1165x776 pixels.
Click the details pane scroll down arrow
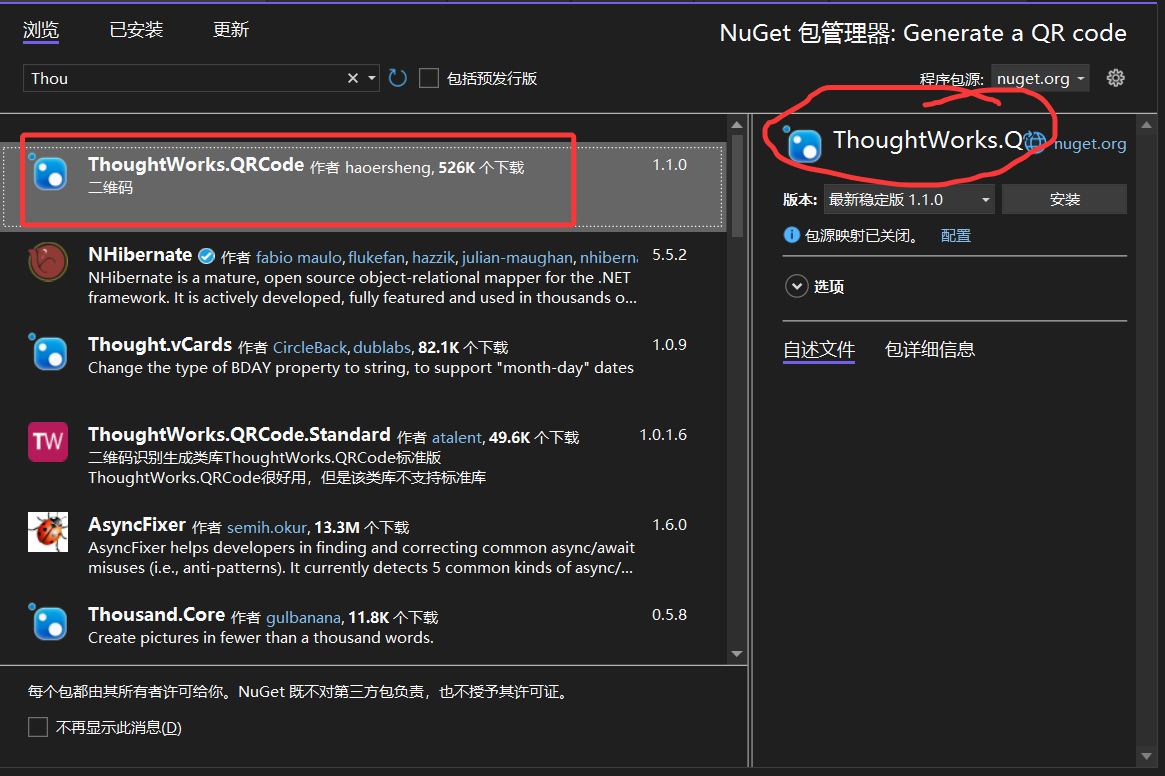(x=1146, y=757)
